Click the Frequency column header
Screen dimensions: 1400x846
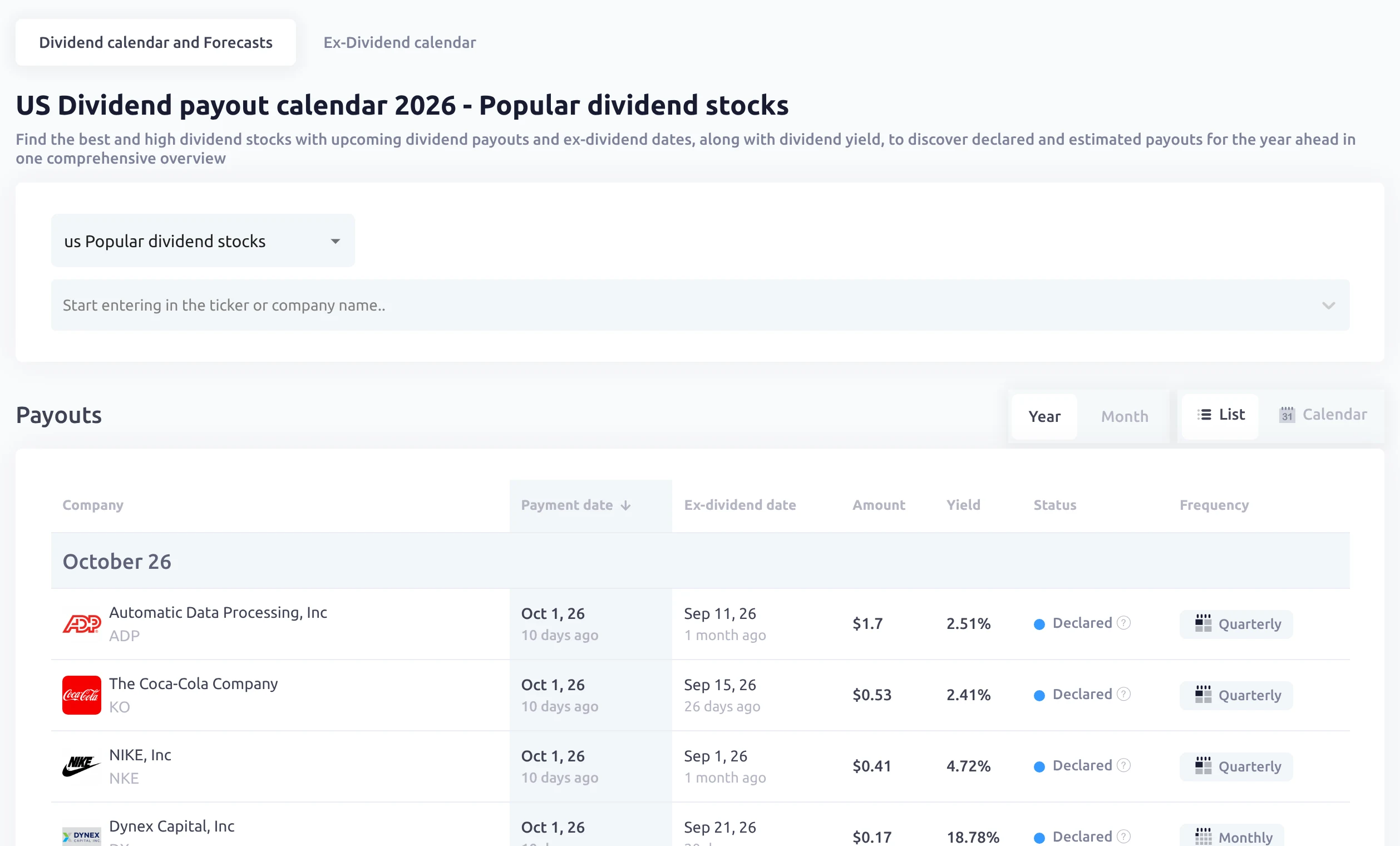coord(1214,505)
